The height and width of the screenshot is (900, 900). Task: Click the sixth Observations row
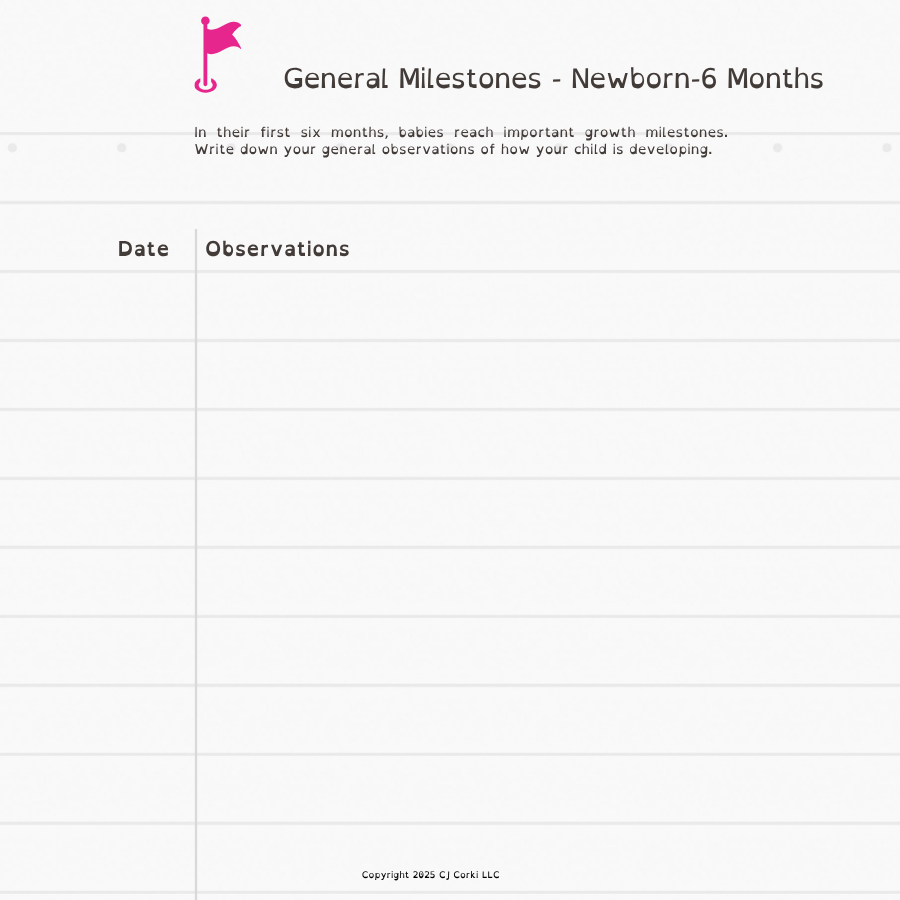548,651
